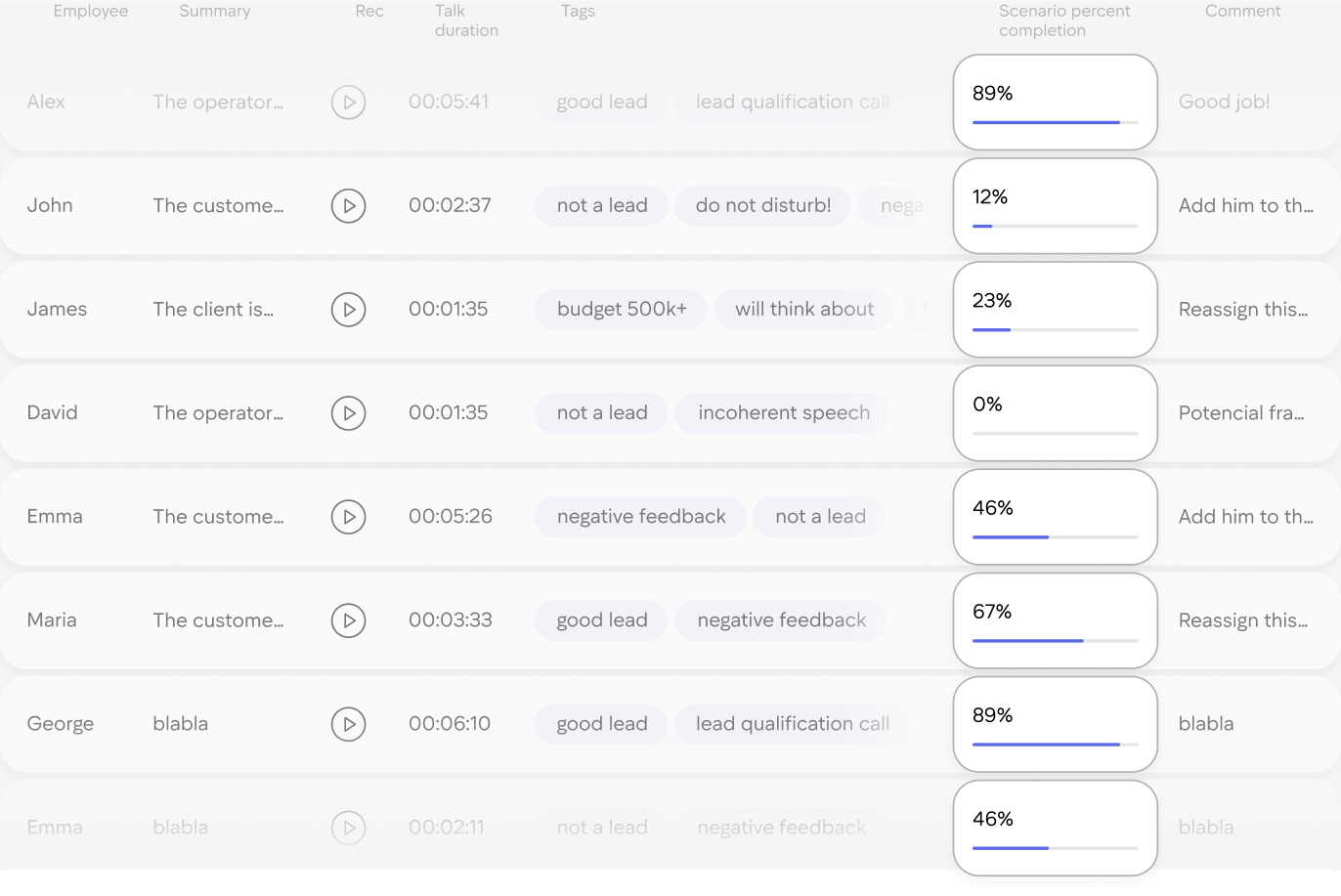Open John's comment 'Add him to th…'

pos(1246,206)
